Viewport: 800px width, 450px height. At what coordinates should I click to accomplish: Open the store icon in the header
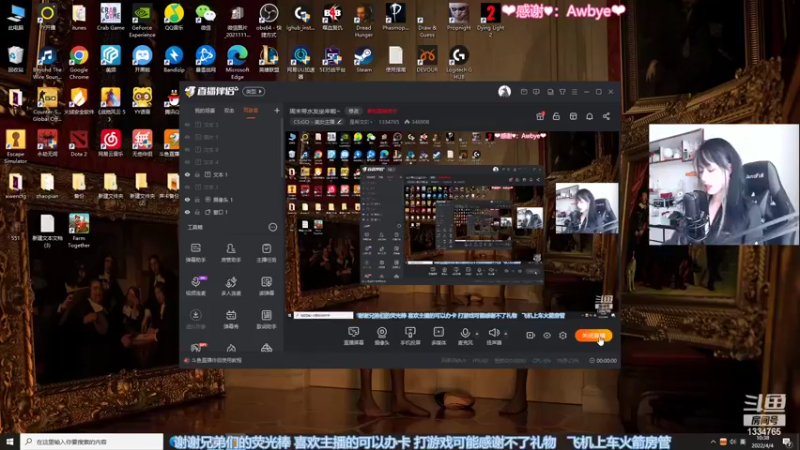click(x=573, y=116)
